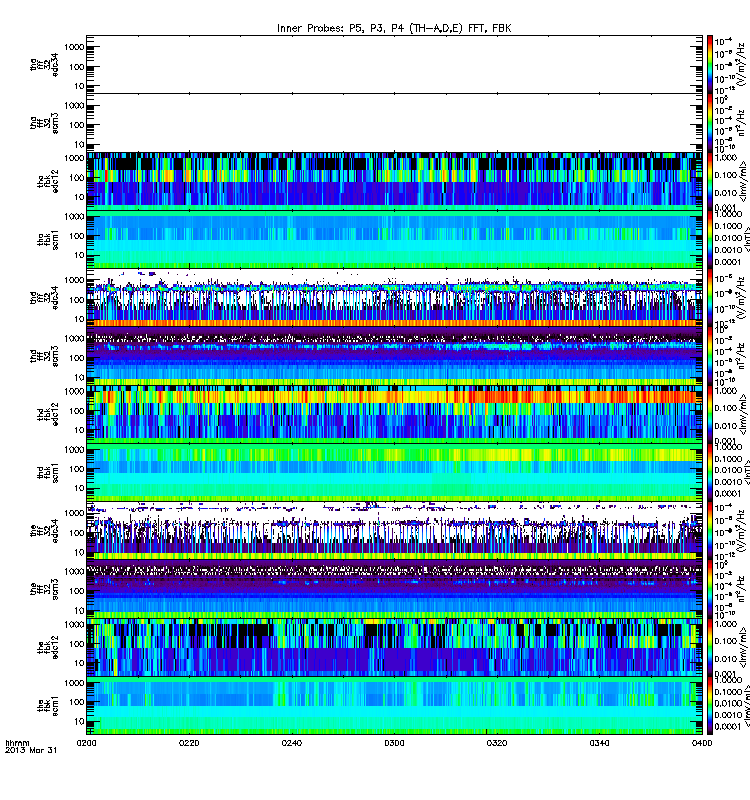This screenshot has height=800, width=750.
Task: Click the 'the fff 32 scm3' y-axis label
Action: [44, 589]
